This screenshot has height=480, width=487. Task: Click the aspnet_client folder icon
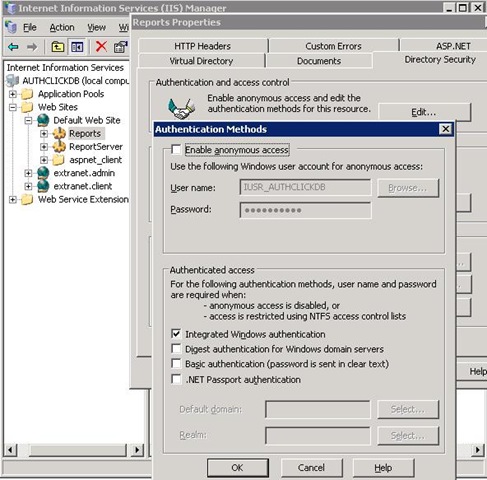point(59,160)
